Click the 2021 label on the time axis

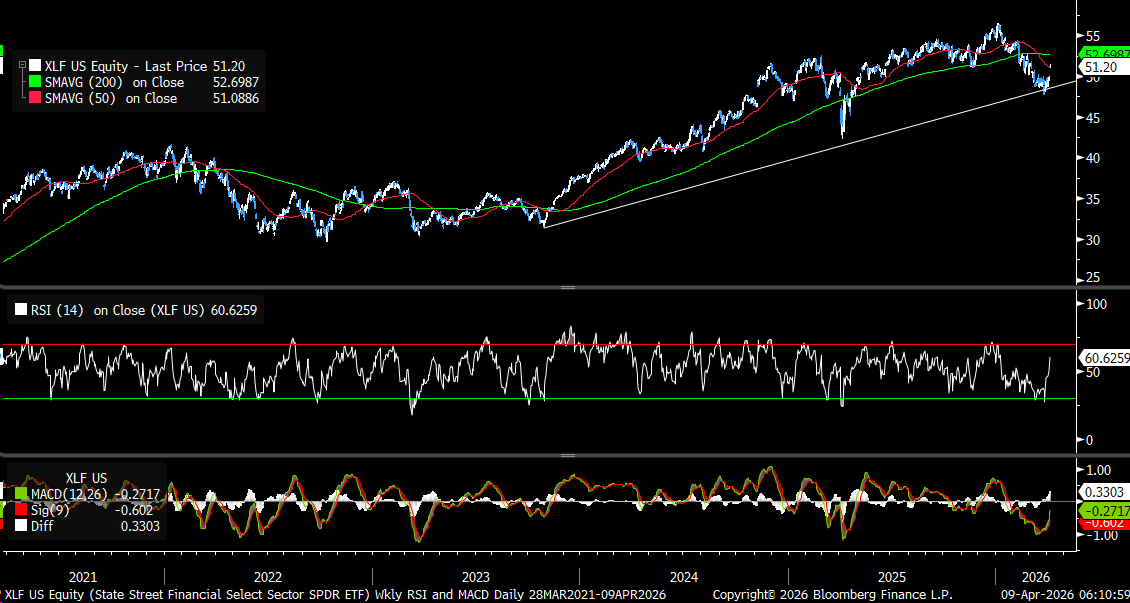82,577
